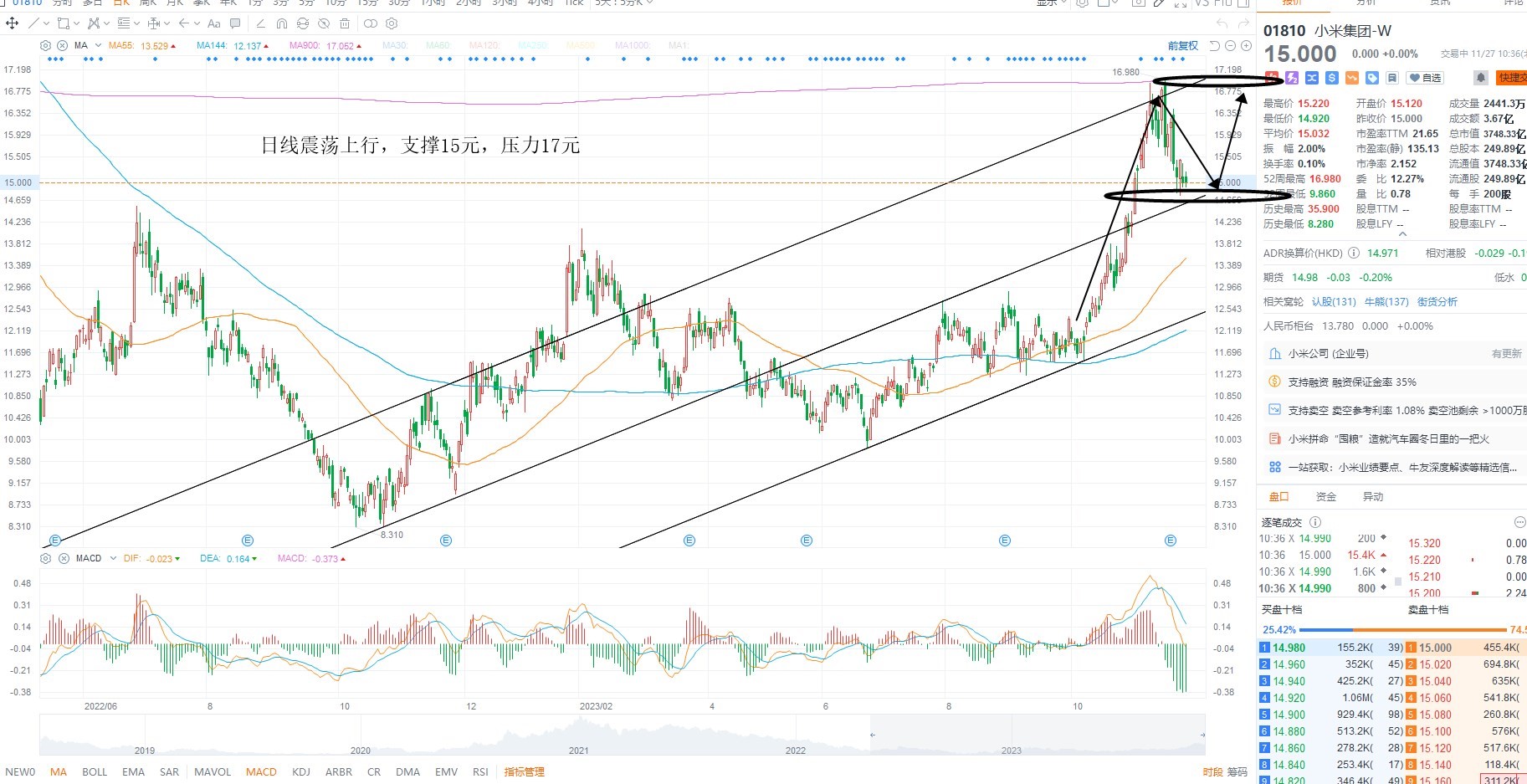Select the trend line drawing tool
This screenshot has width=1527, height=784.
[x=34, y=23]
